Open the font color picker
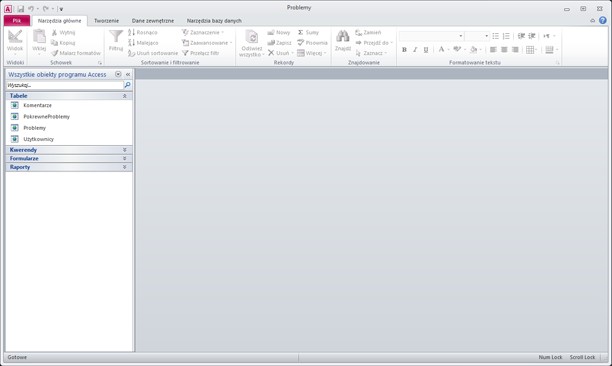Image resolution: width=612 pixels, height=366 pixels. 443,50
